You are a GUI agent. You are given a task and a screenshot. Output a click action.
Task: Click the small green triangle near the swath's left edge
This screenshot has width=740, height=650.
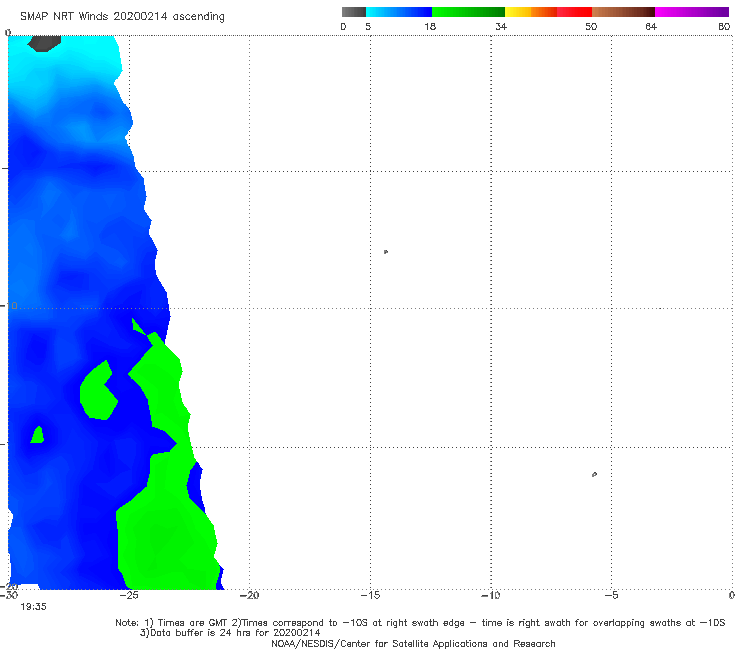(x=37, y=435)
